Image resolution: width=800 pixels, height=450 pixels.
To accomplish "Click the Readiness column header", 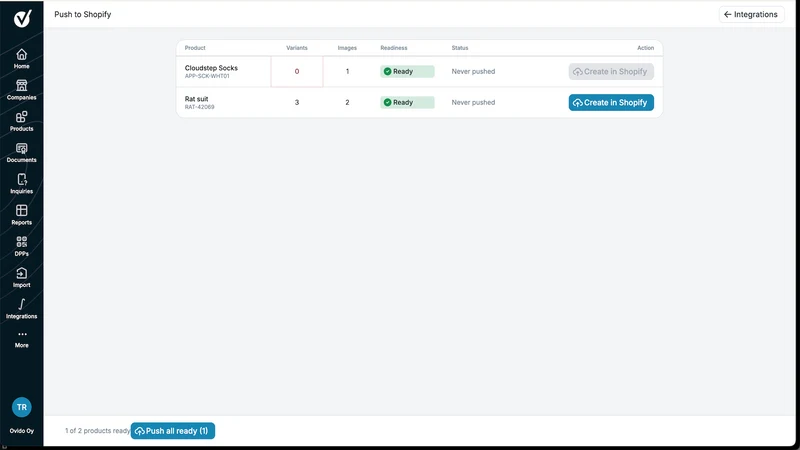I will [x=394, y=48].
